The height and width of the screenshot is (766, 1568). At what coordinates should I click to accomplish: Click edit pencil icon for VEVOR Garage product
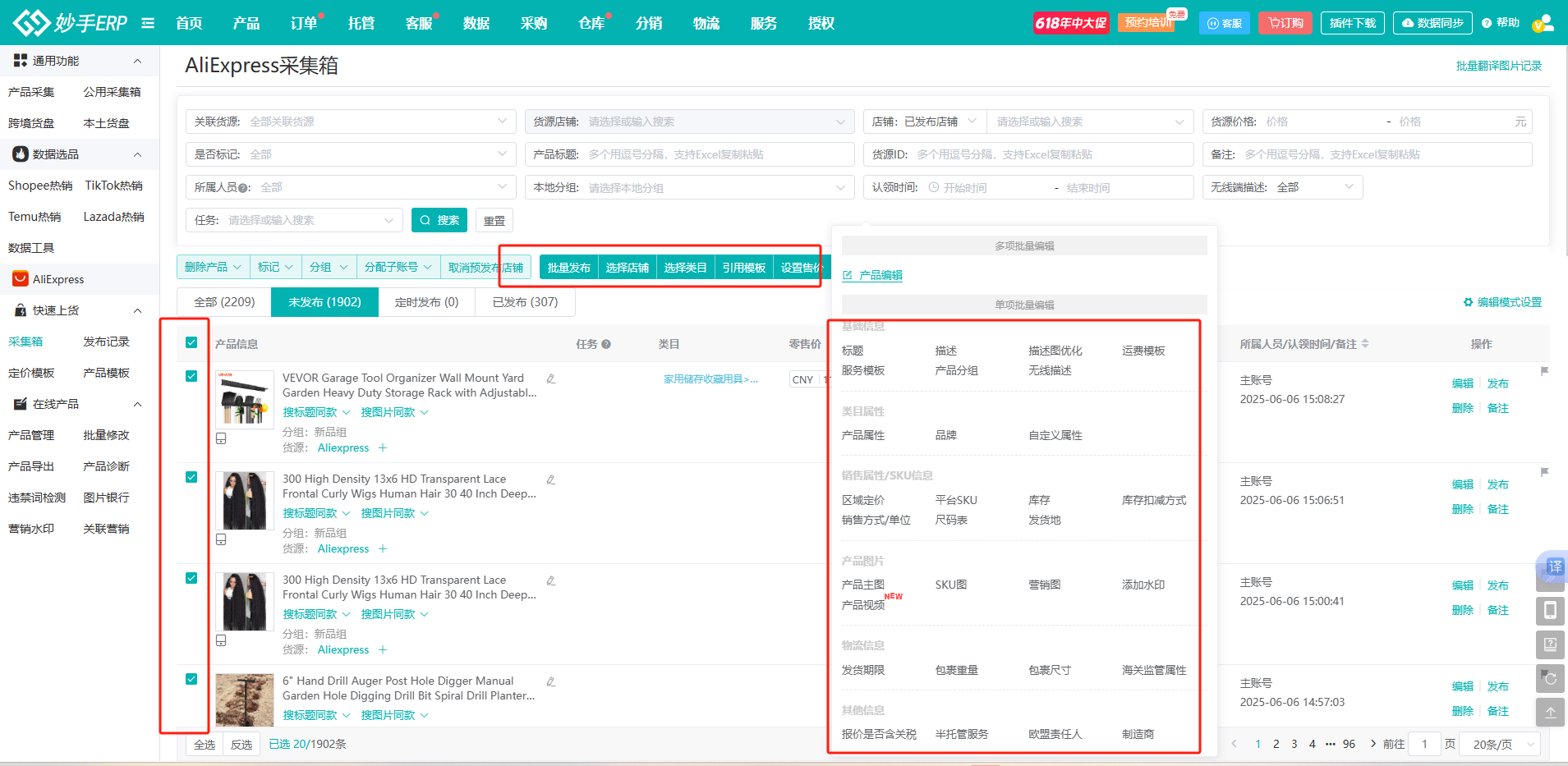coord(551,378)
